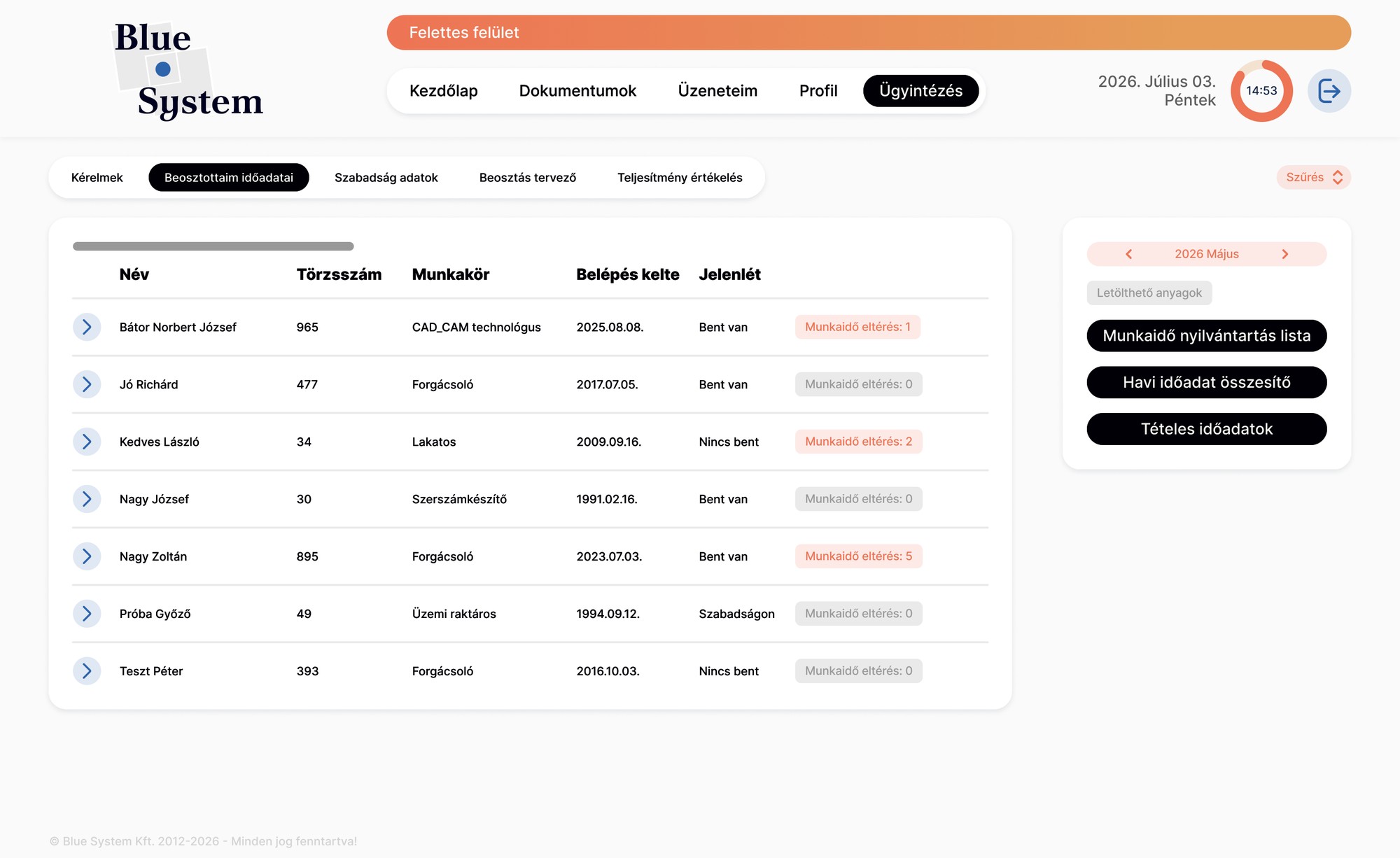Viewport: 1400px width, 858px height.
Task: Click the 2026. Július 03. date text
Action: click(x=1156, y=82)
